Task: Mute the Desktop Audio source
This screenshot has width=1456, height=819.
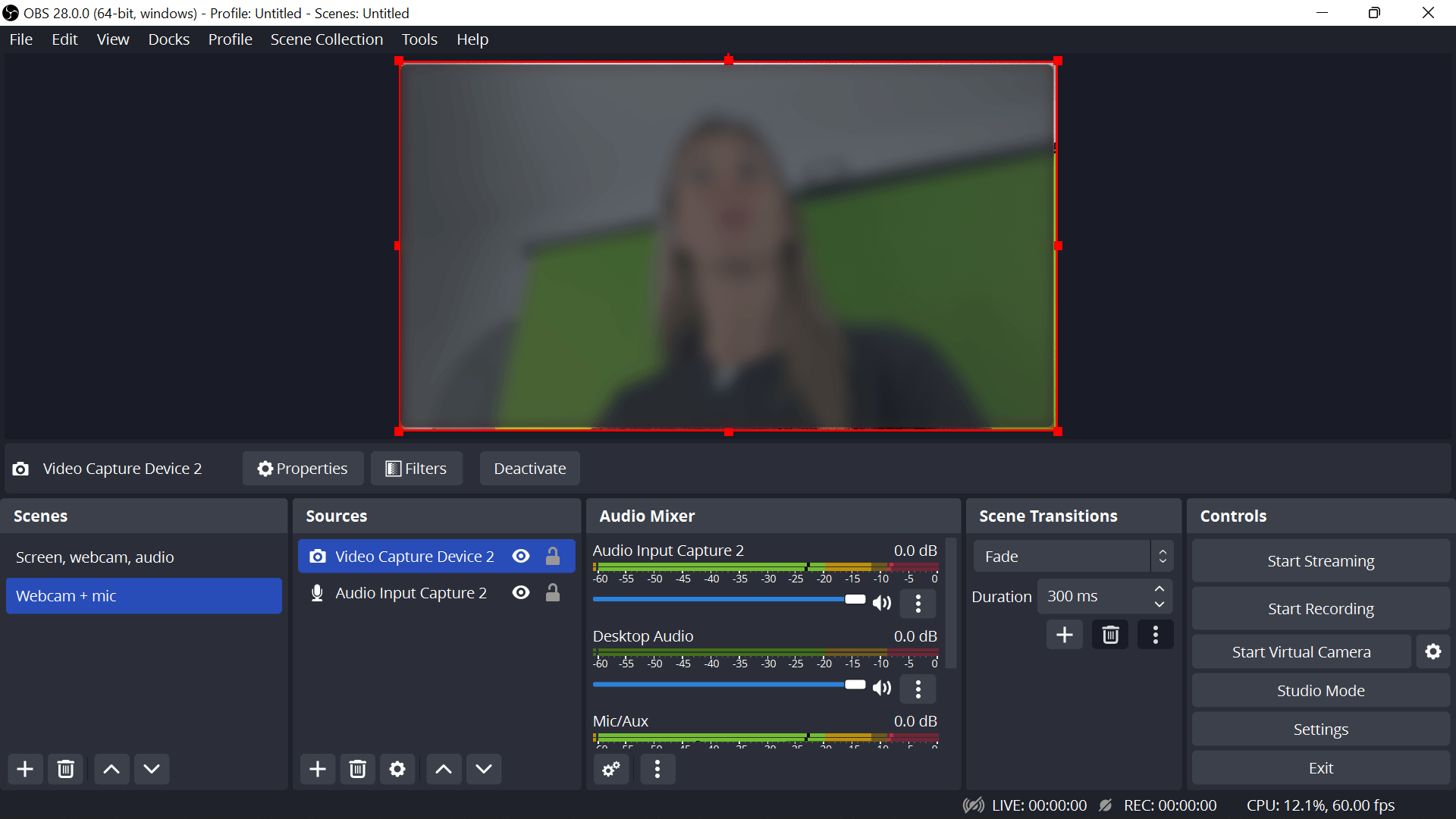Action: (882, 688)
